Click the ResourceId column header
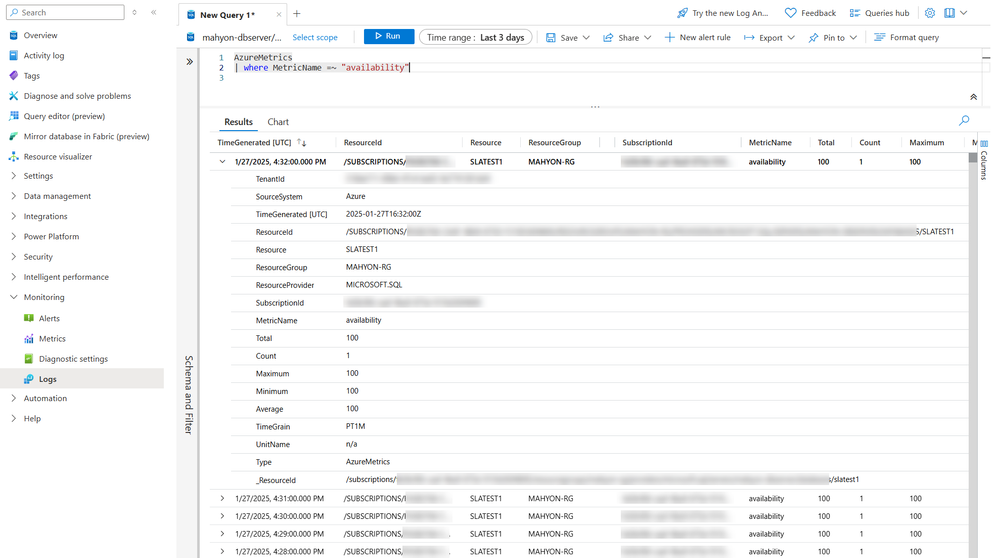This screenshot has width=999, height=558. pyautogui.click(x=363, y=143)
